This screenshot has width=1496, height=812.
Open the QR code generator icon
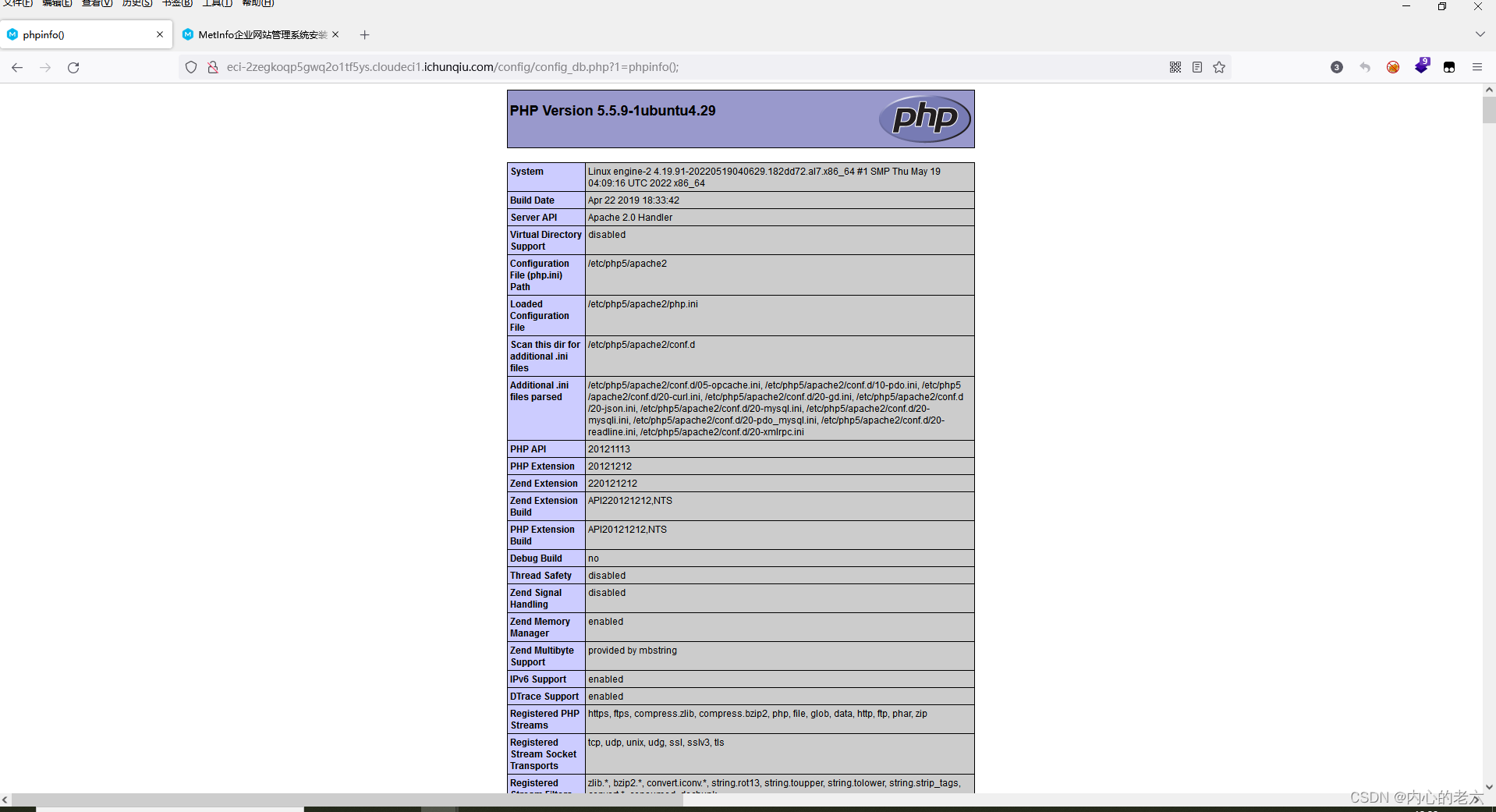(1175, 68)
